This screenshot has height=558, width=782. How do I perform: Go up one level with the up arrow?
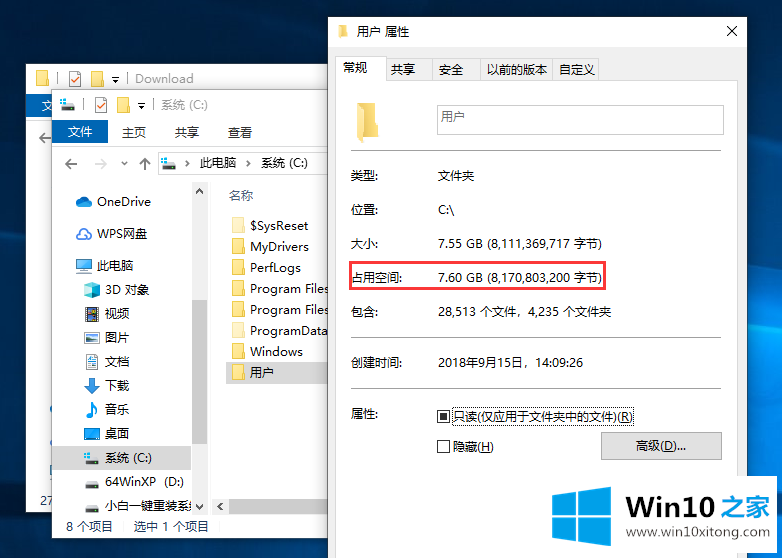[145, 164]
